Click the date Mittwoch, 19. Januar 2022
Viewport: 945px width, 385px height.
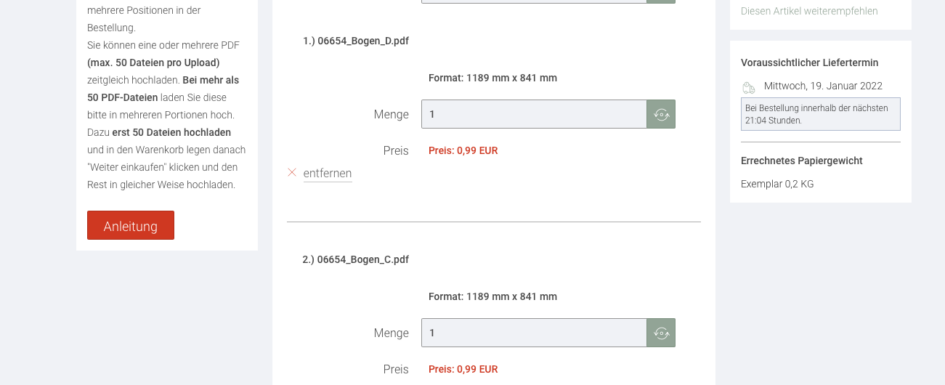click(x=823, y=86)
